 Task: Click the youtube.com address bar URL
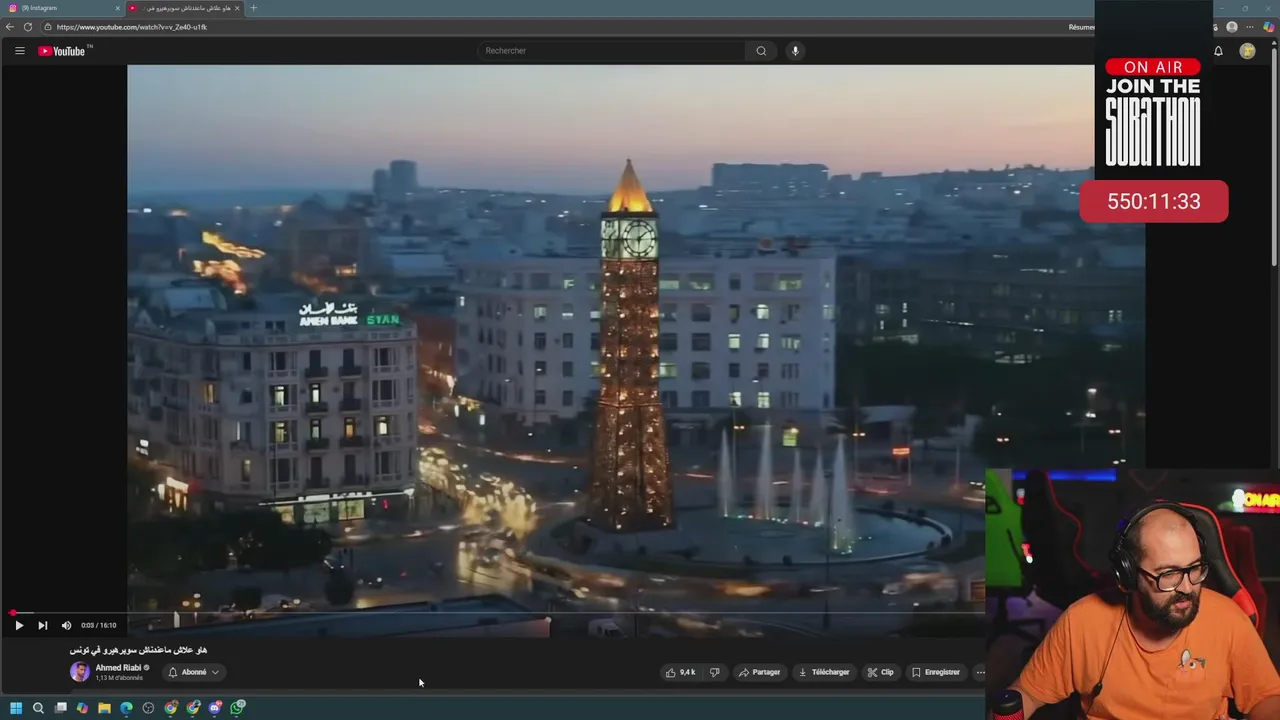point(132,27)
